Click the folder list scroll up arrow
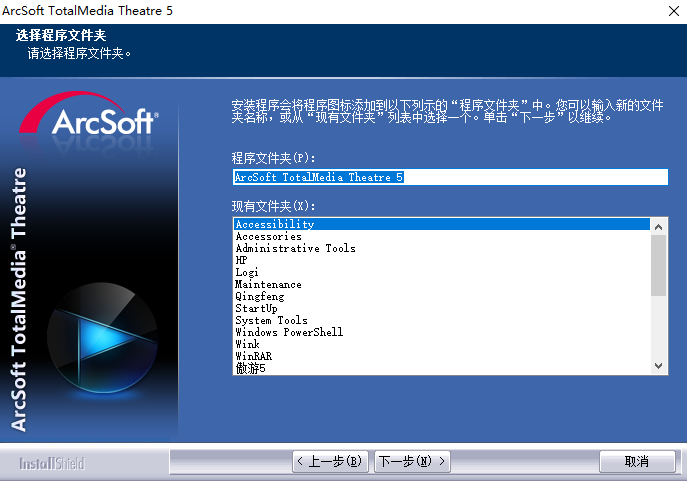 (658, 226)
